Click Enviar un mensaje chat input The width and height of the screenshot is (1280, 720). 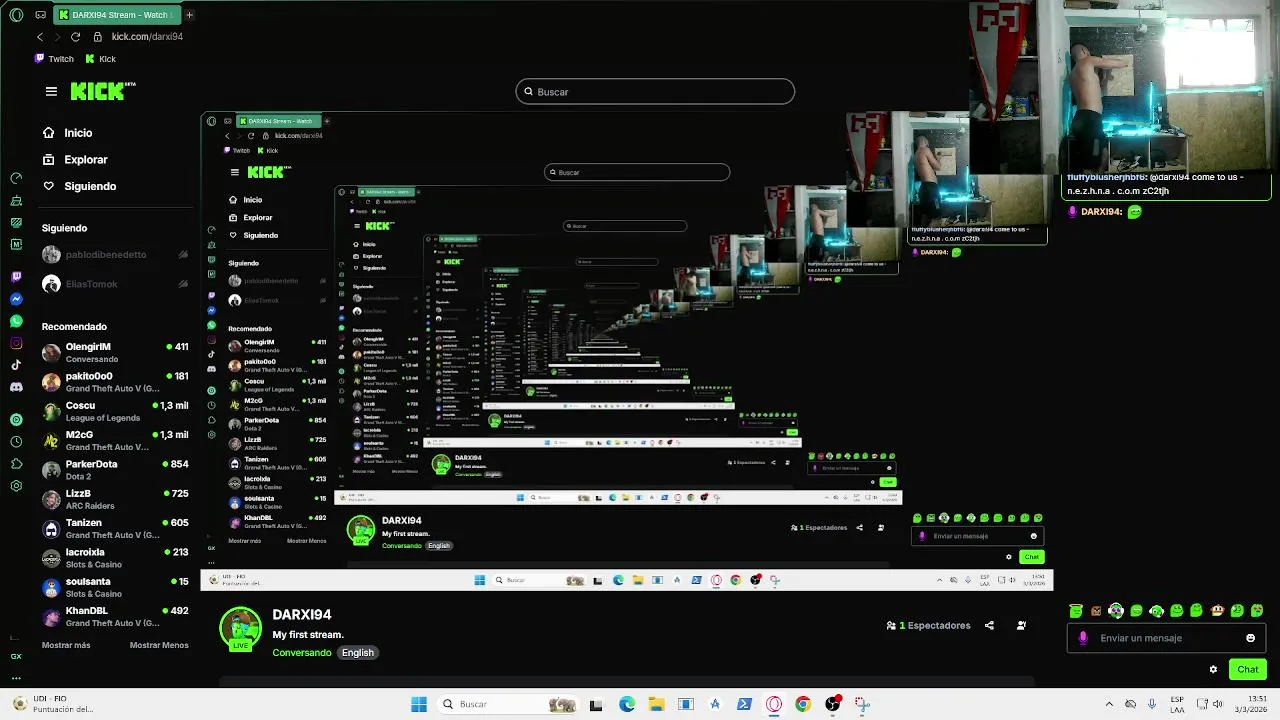click(1165, 638)
